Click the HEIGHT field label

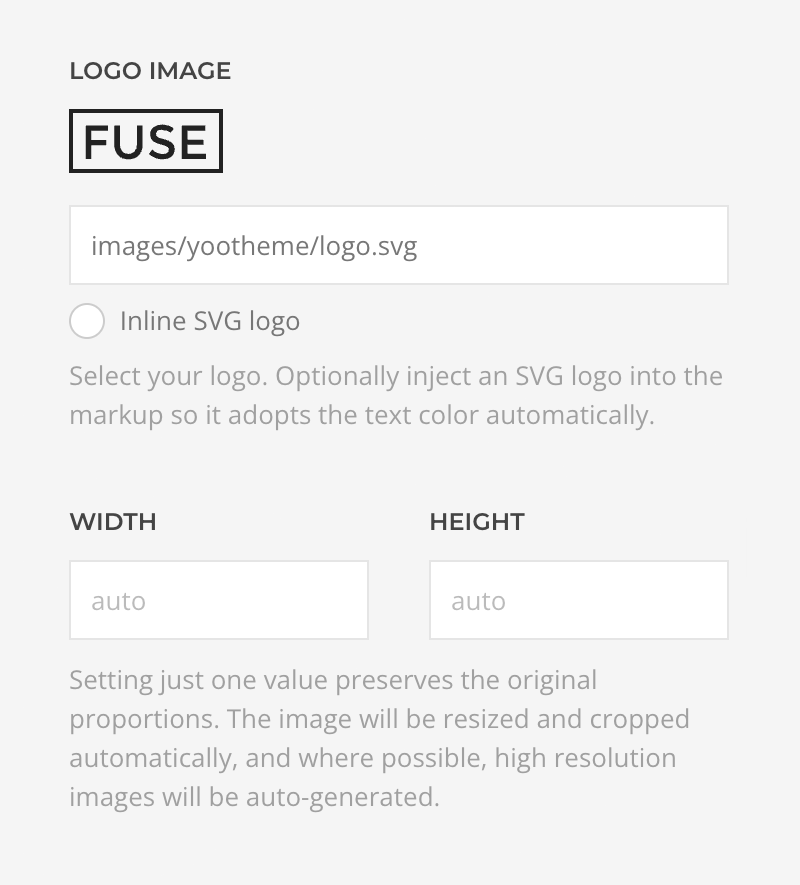click(x=477, y=522)
